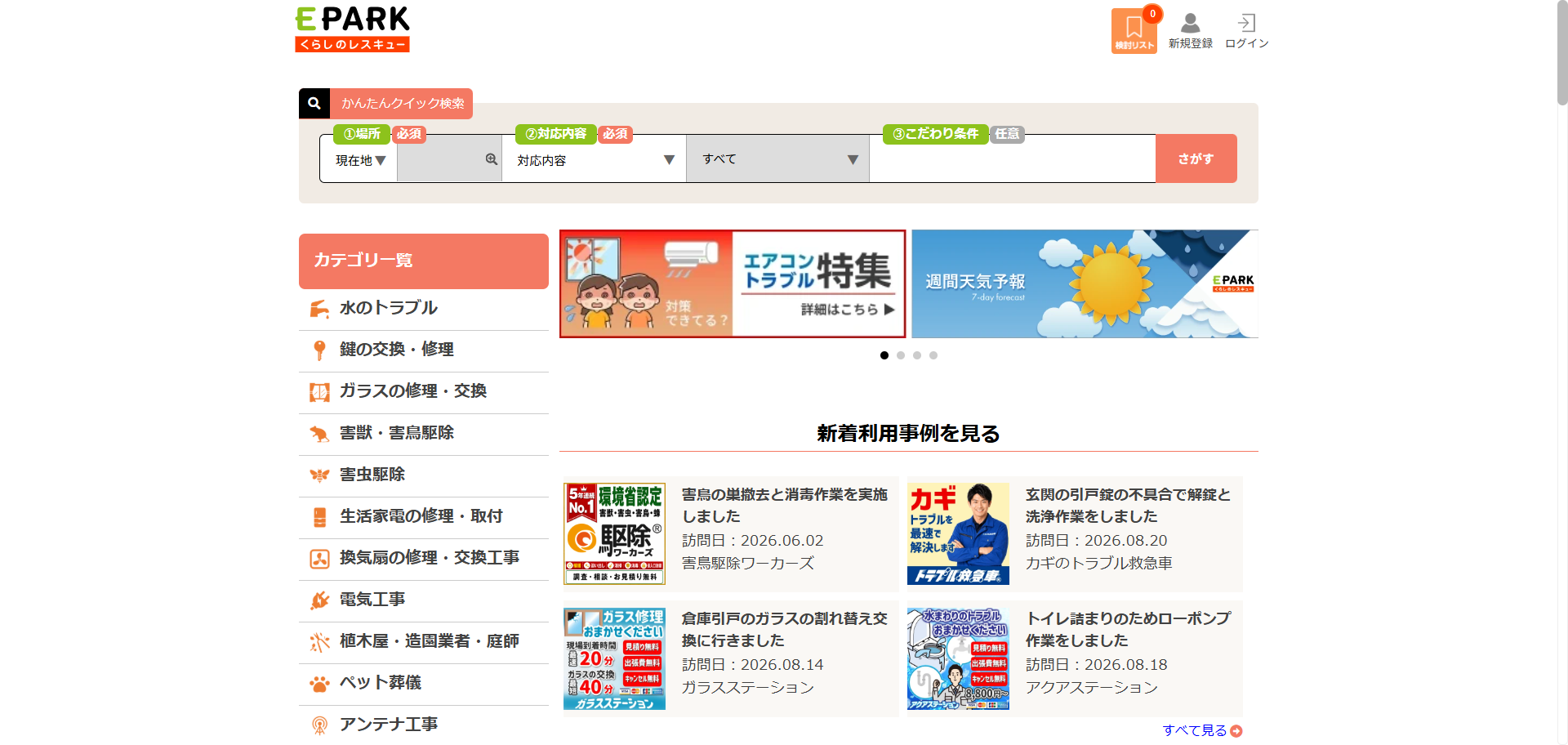The width and height of the screenshot is (1568, 745).
Task: Open the エアコントラブル特集 banner
Action: click(x=733, y=283)
